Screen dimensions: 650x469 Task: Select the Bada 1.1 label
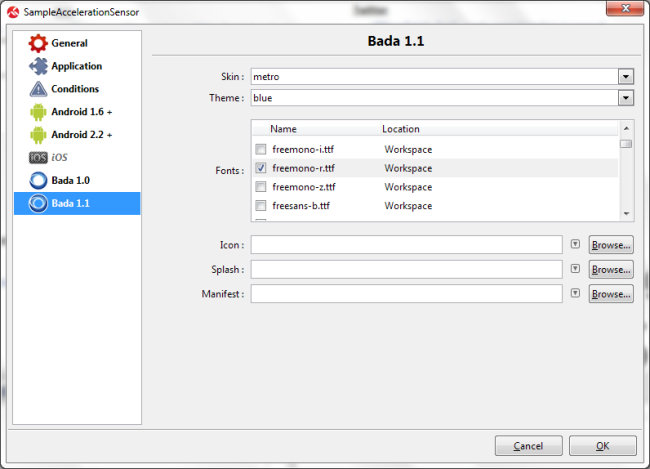(70, 203)
